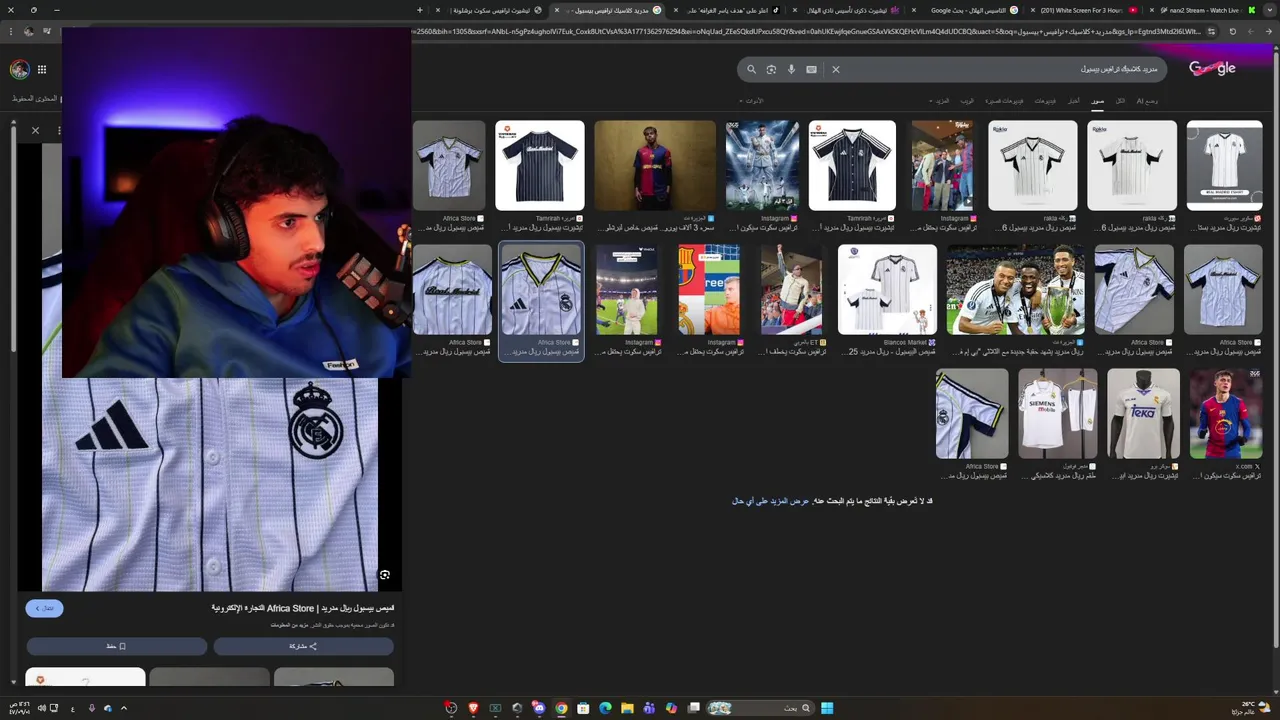Click the OneDrive cloud icon in system tray

pyautogui.click(x=107, y=708)
